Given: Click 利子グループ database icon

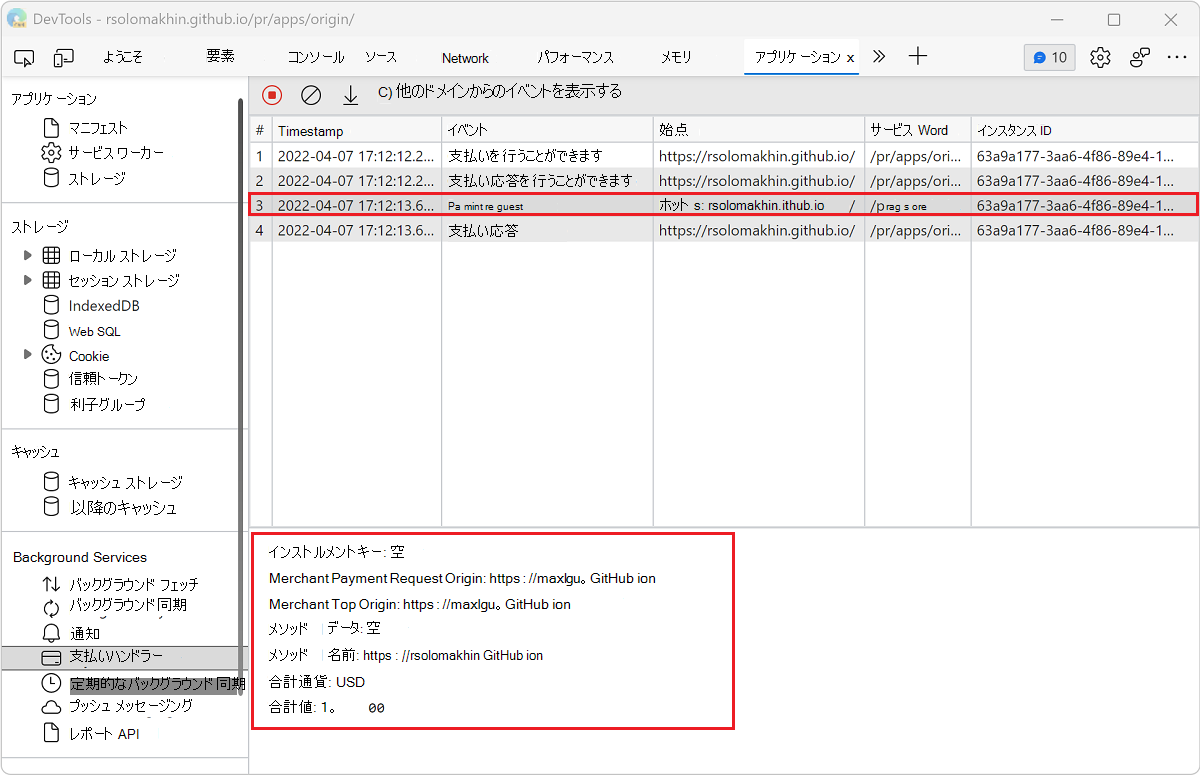Looking at the screenshot, I should pos(51,404).
